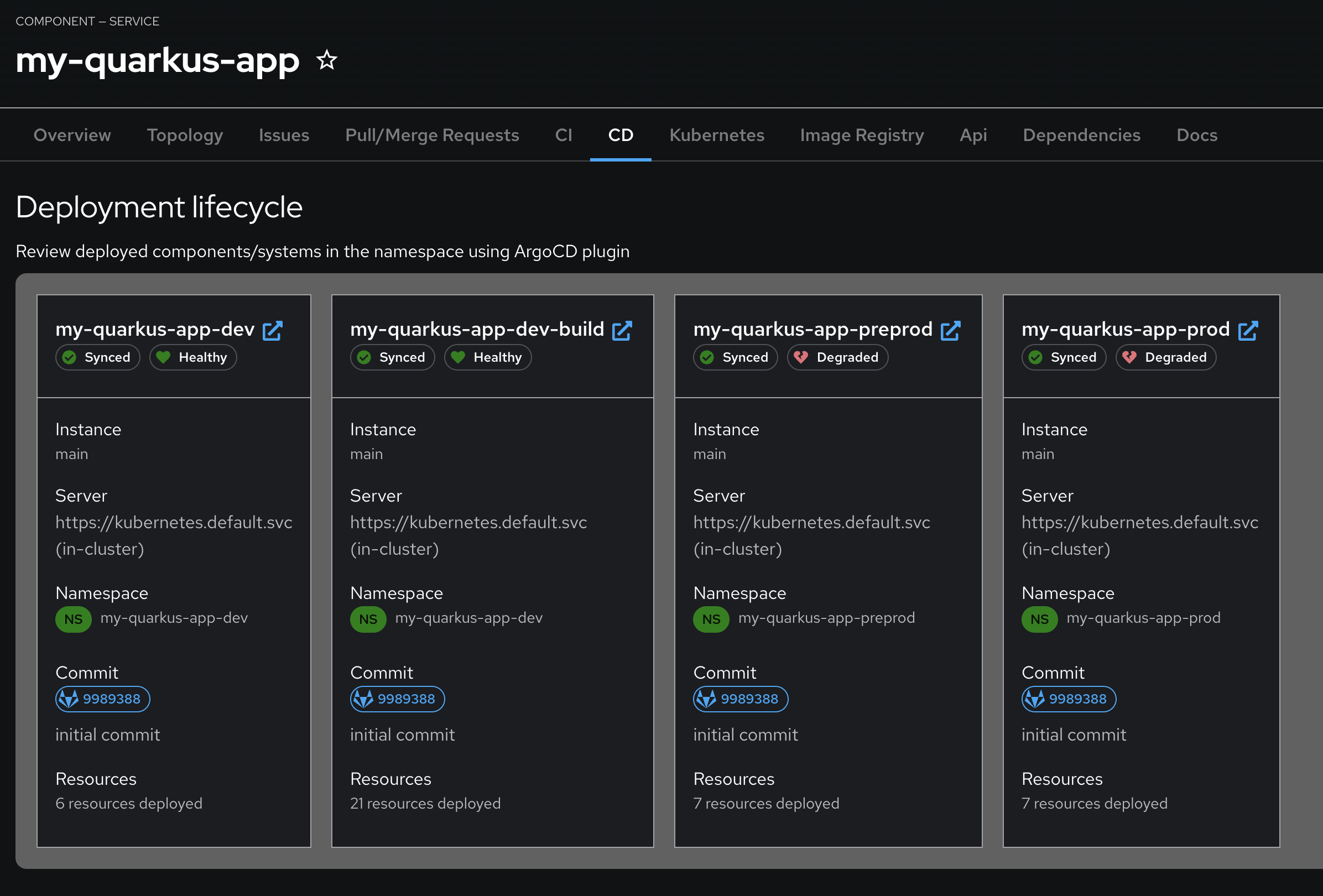Click the GitLab icon in the my-quarkus-app-dev-build commit chip
The width and height of the screenshot is (1323, 896).
tap(364, 699)
